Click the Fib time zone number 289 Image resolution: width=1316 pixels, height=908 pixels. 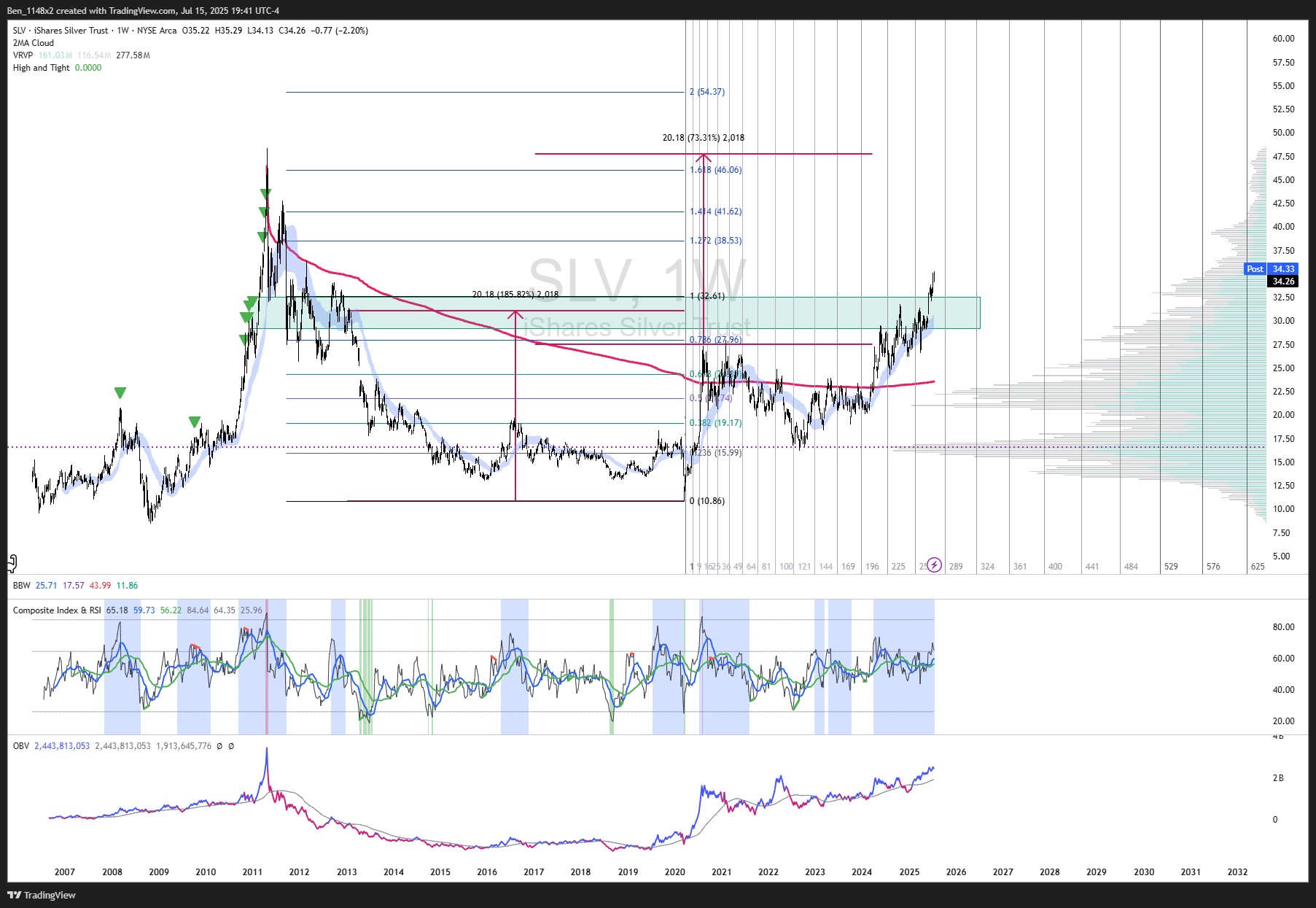tap(956, 567)
